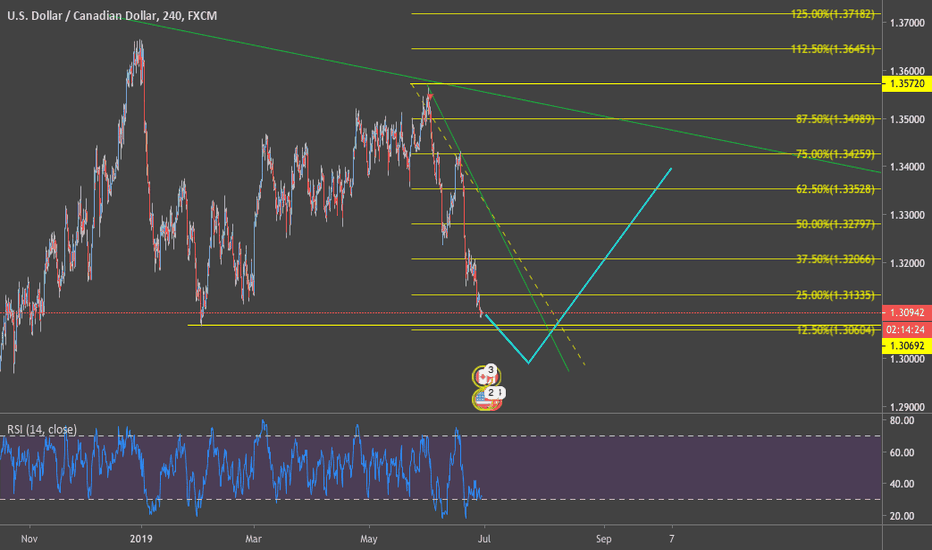Select the 125.00%(1.37182) Fibonacci level label
The image size is (932, 550).
(x=832, y=14)
